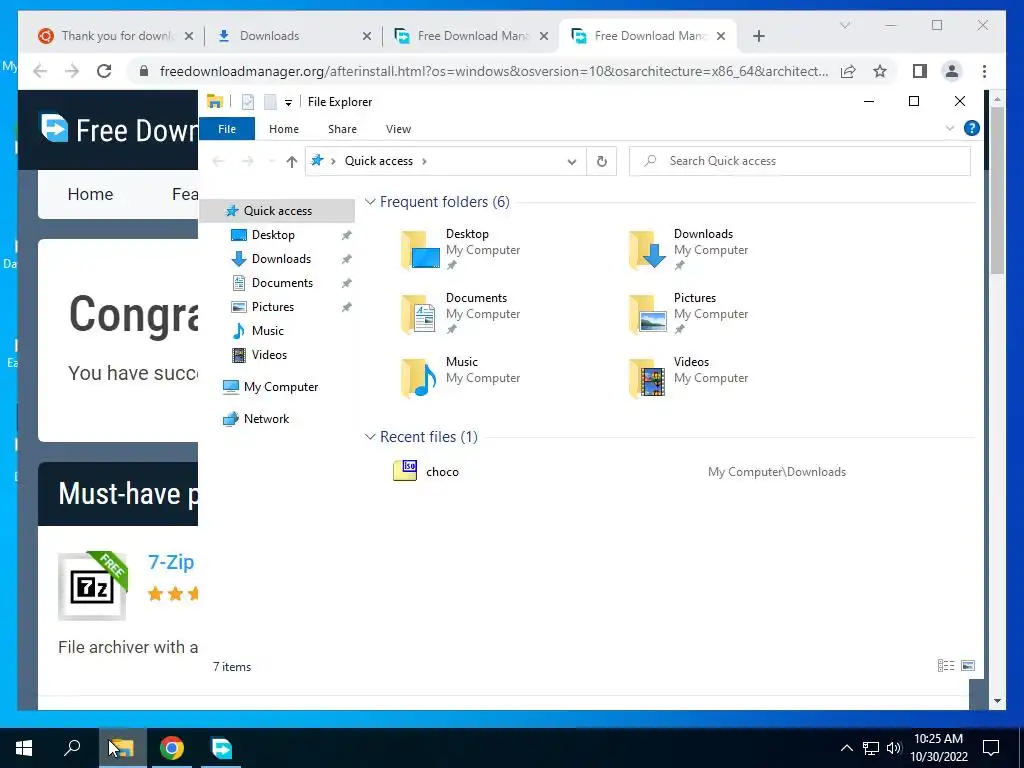The height and width of the screenshot is (768, 1024).
Task: Select Network in the navigation pane
Action: tap(266, 419)
